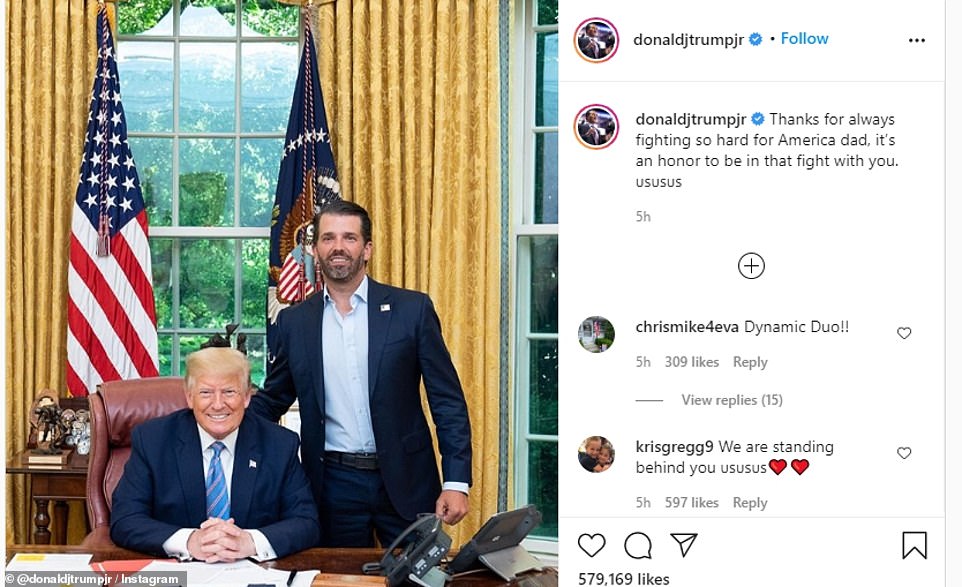Viewport: 962px width, 587px height.
Task: Open comment bubble icon below post
Action: 637,545
